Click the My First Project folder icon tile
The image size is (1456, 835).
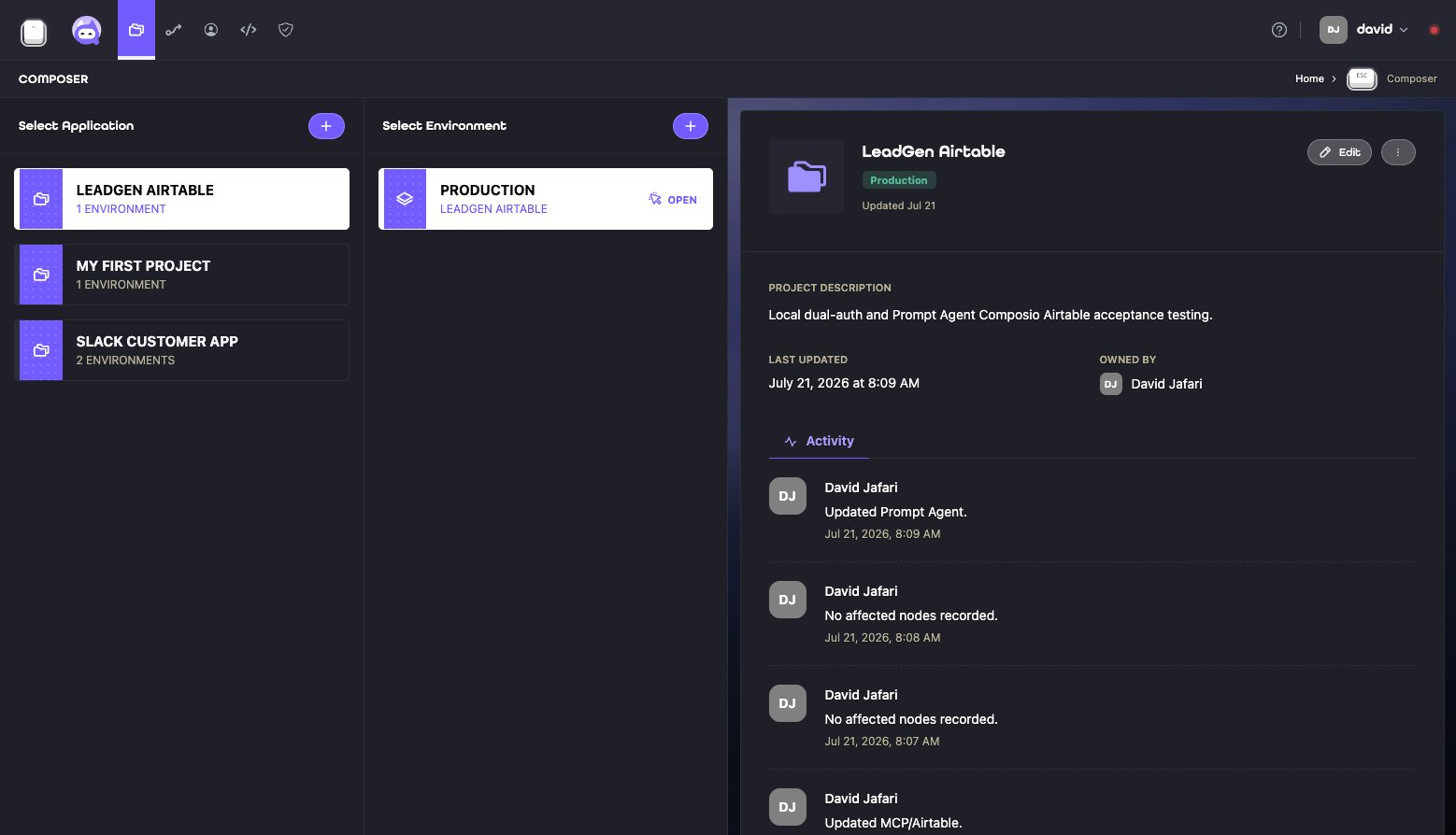click(41, 275)
